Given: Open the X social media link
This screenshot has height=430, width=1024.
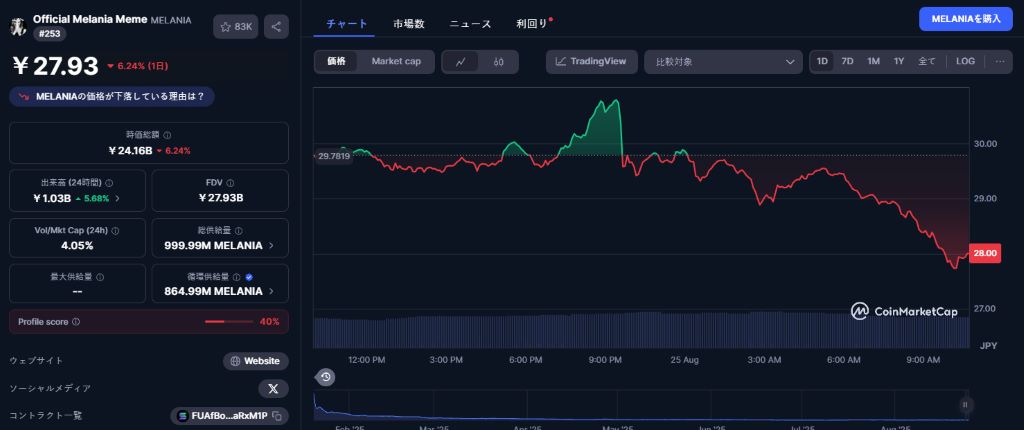Looking at the screenshot, I should coord(274,389).
